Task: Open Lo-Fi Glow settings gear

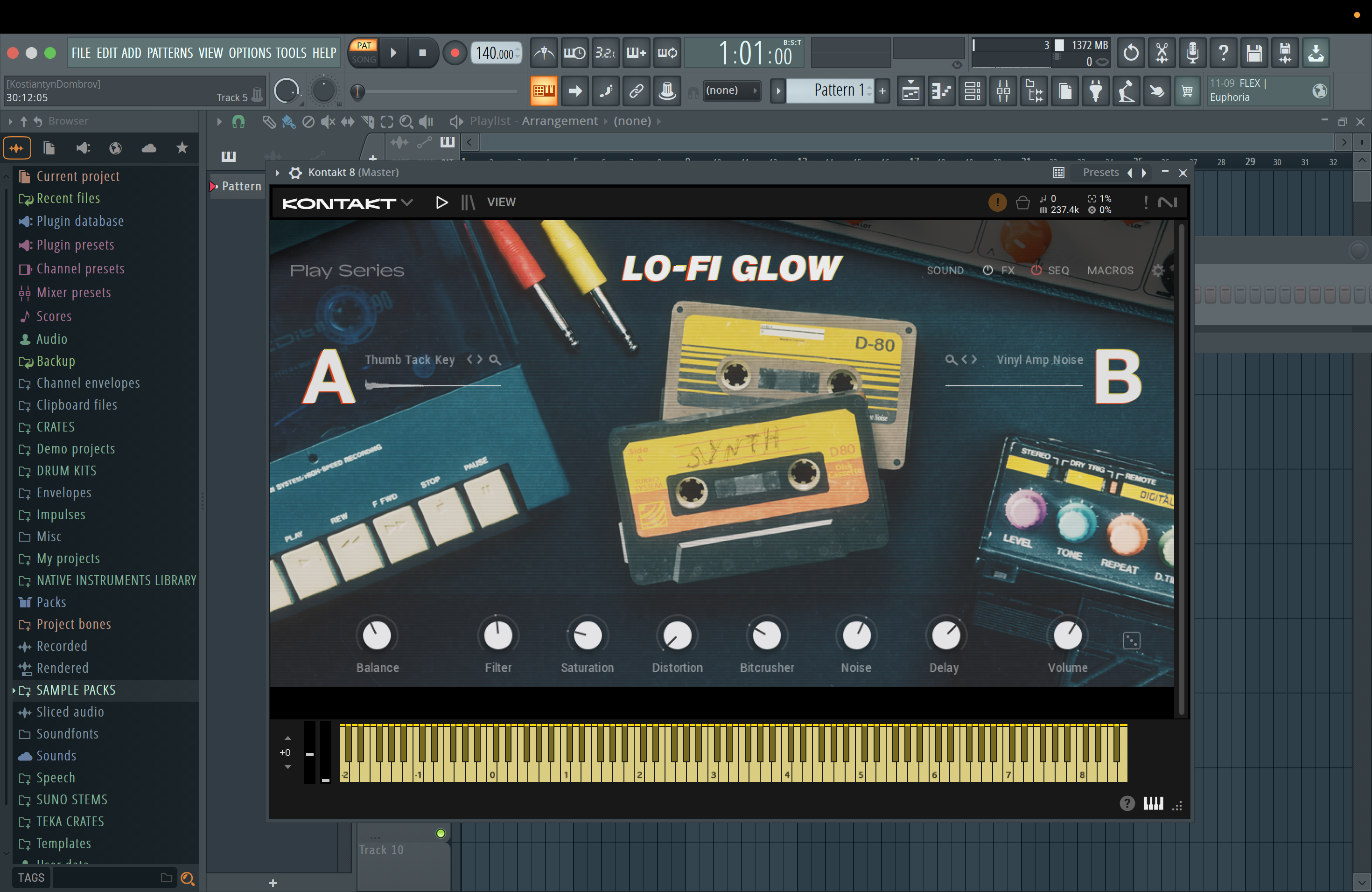Action: click(x=1157, y=270)
